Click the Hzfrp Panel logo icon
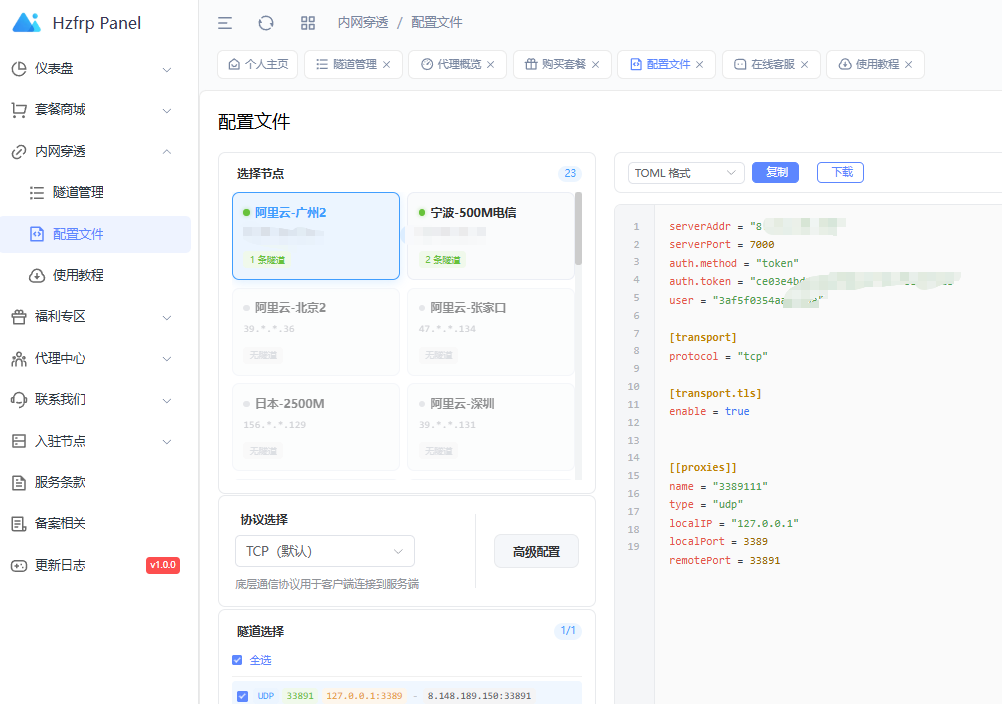 pos(26,22)
